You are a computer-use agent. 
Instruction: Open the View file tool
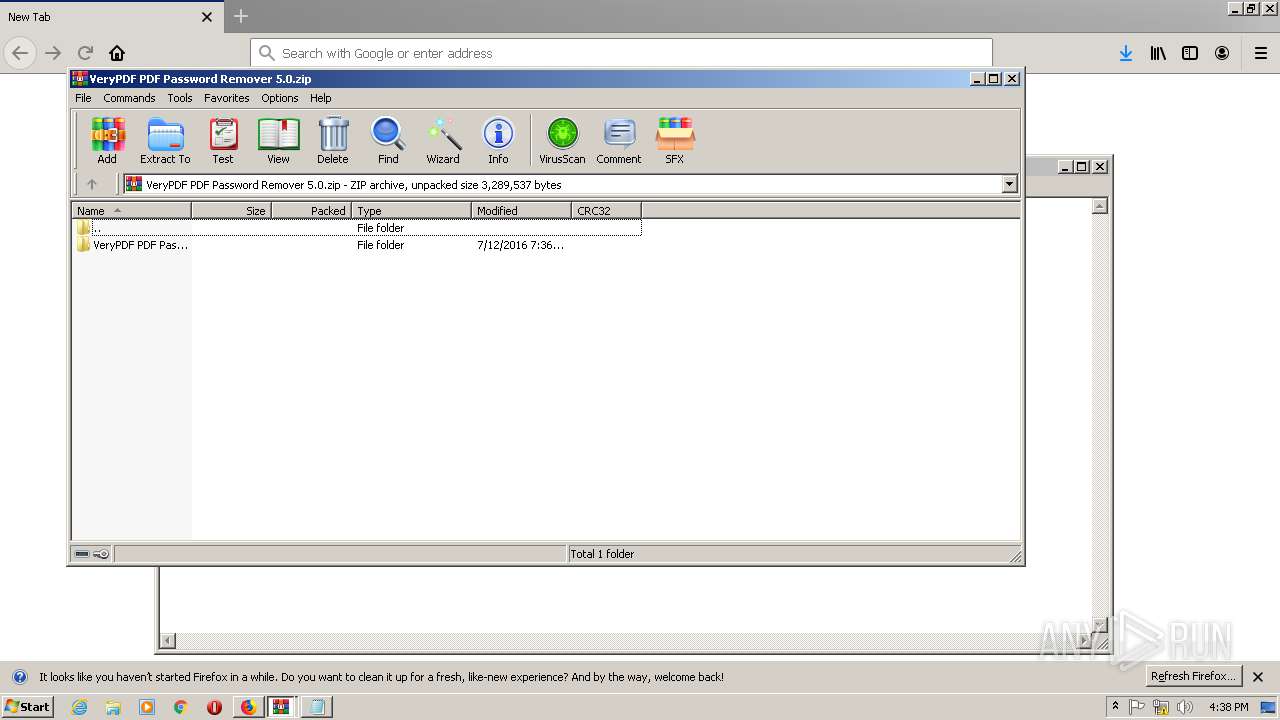click(278, 140)
